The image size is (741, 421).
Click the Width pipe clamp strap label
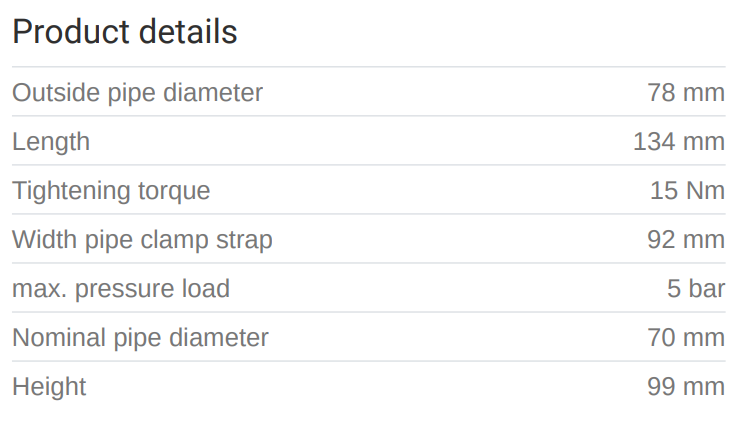(142, 240)
